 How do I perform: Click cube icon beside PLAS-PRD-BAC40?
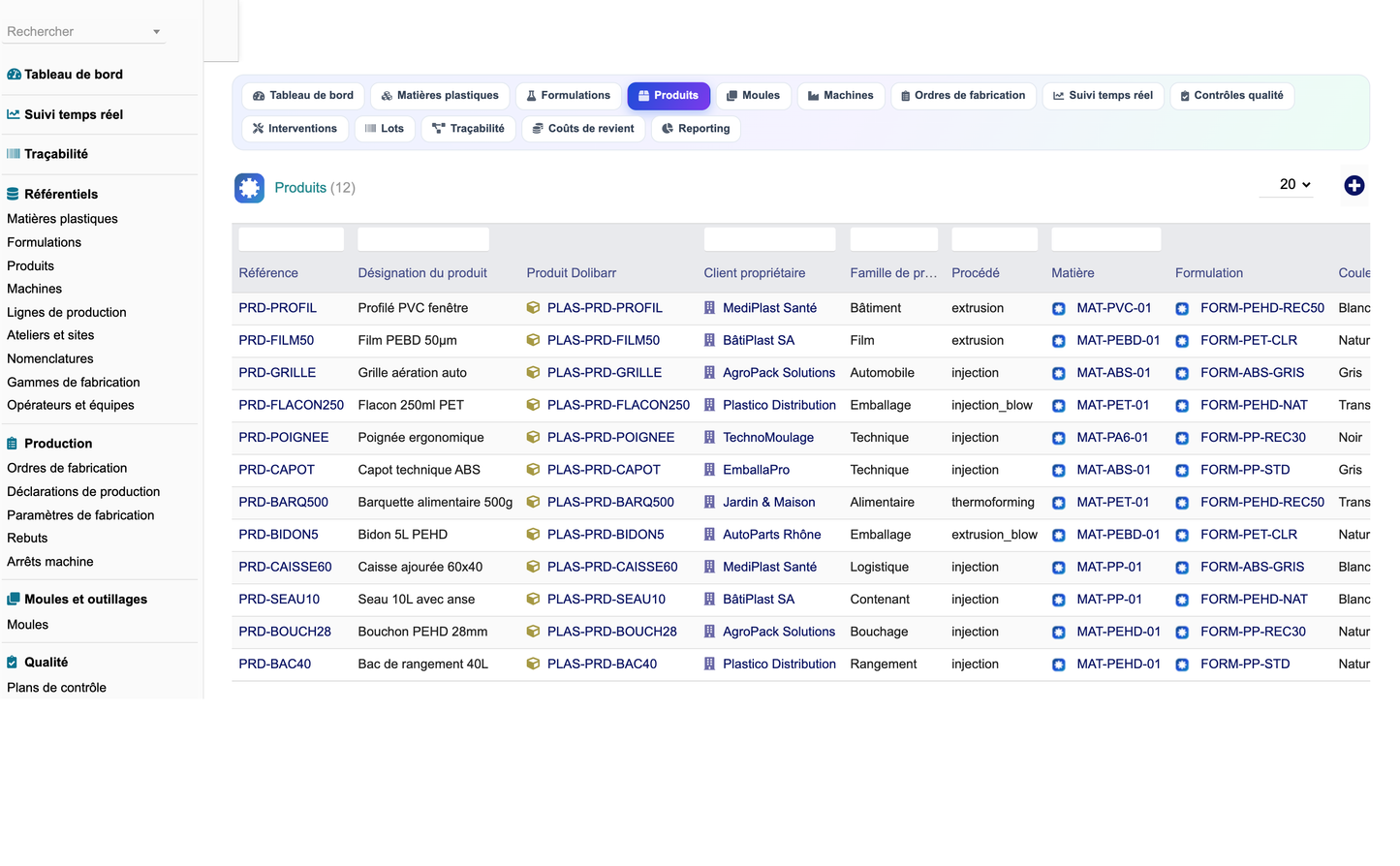tap(533, 664)
